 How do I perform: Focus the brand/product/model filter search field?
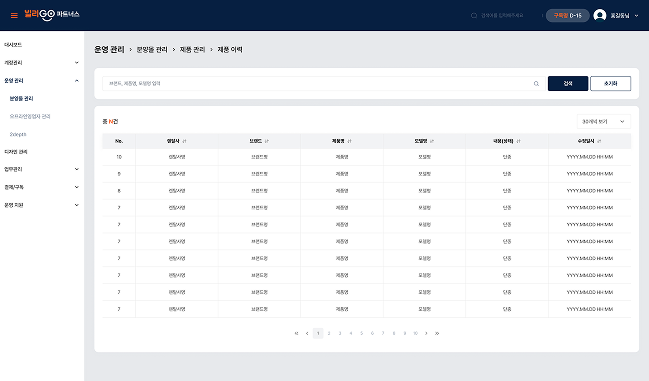[x=323, y=84]
